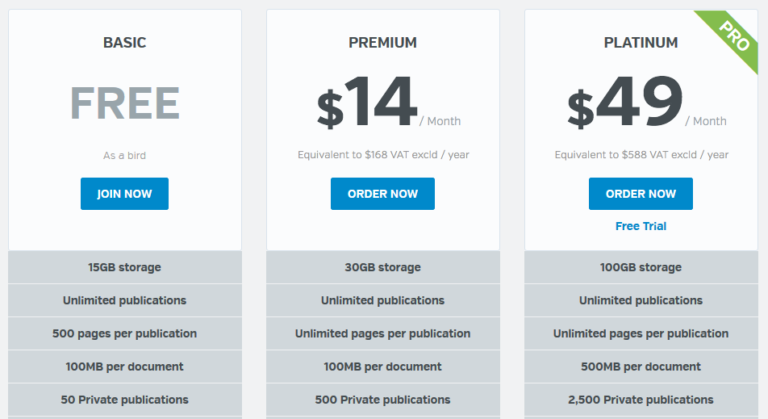Open the Free Trial link under Platinum
Screen dimensions: 768x419
(640, 226)
